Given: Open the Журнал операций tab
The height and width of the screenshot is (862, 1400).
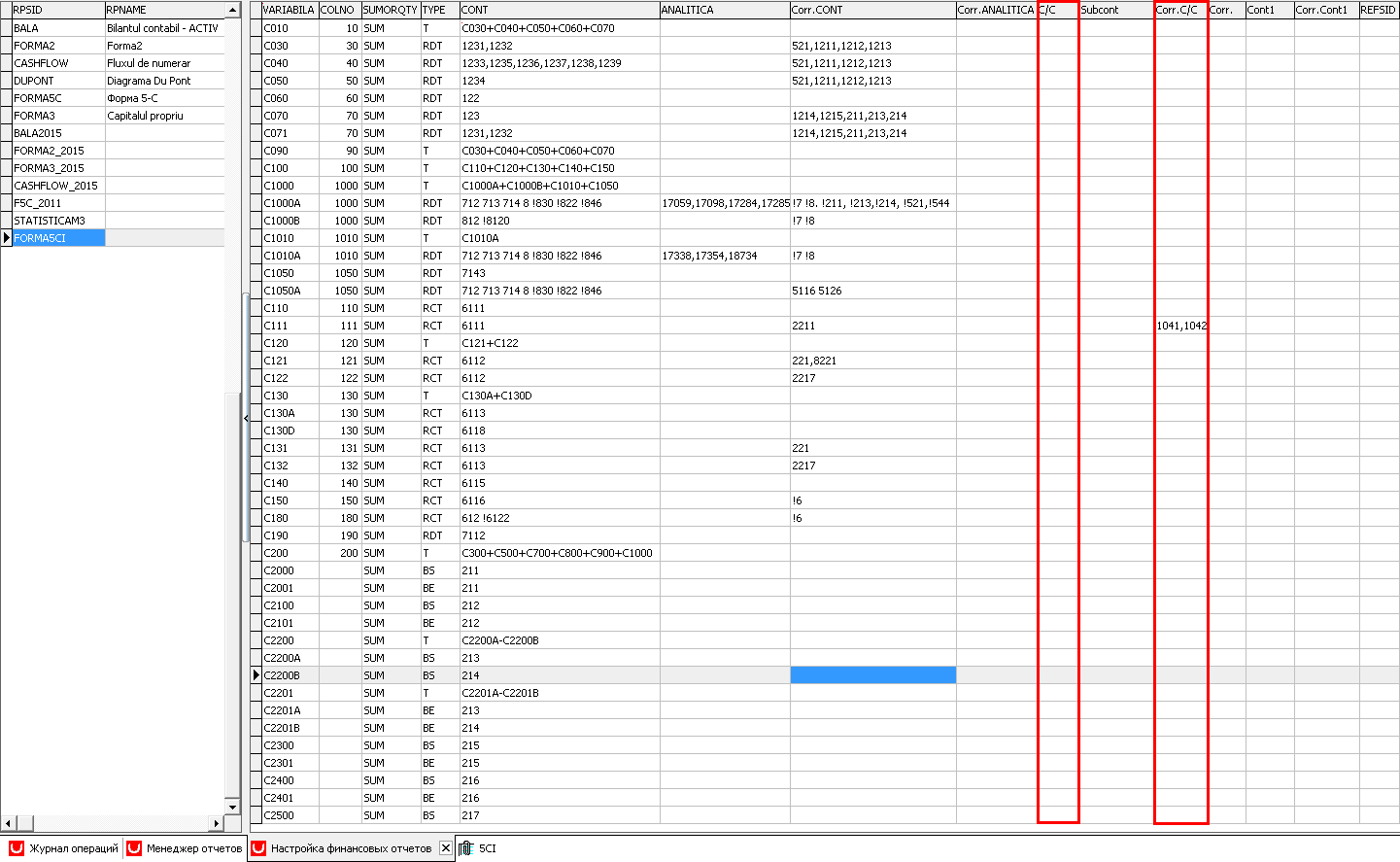Looking at the screenshot, I should [64, 848].
